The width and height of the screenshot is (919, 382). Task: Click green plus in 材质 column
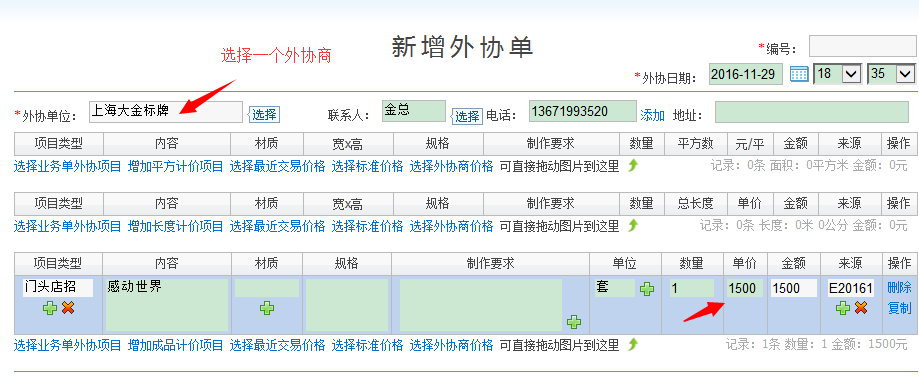[267, 308]
